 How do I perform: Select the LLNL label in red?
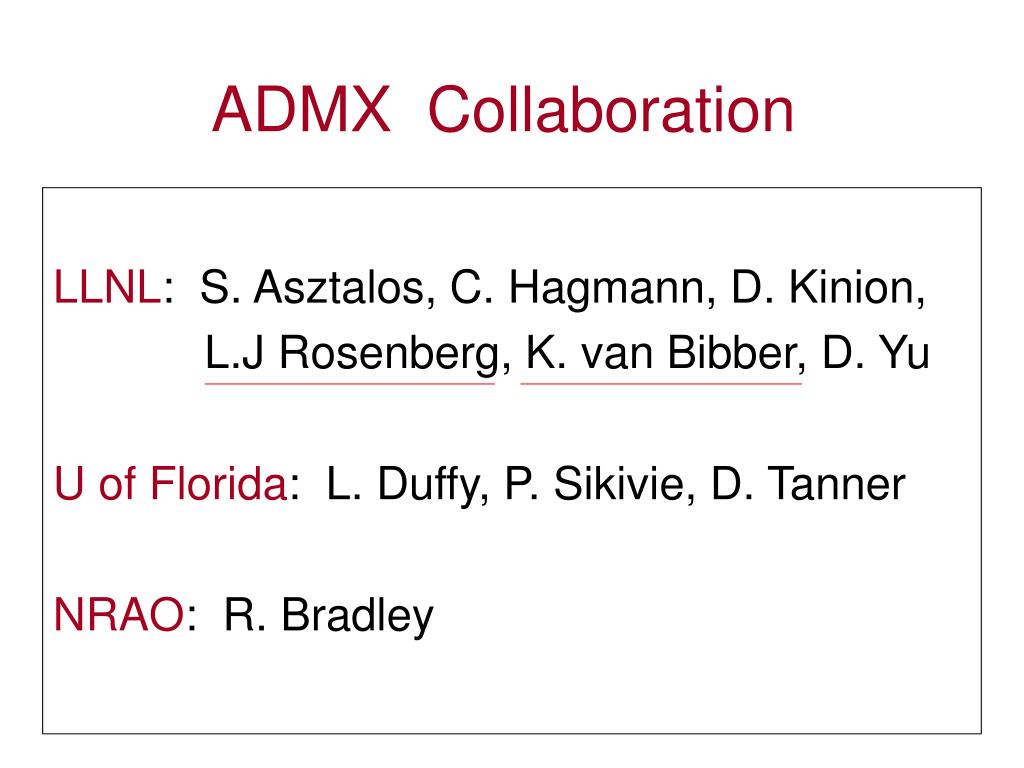(x=107, y=287)
